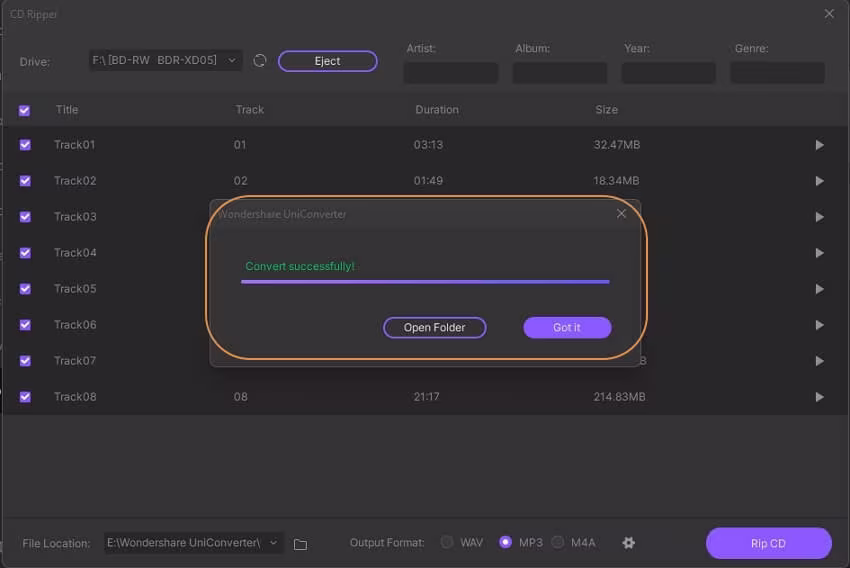Close the Wondershare UniConverter dialog
The width and height of the screenshot is (850, 568).
coord(621,214)
